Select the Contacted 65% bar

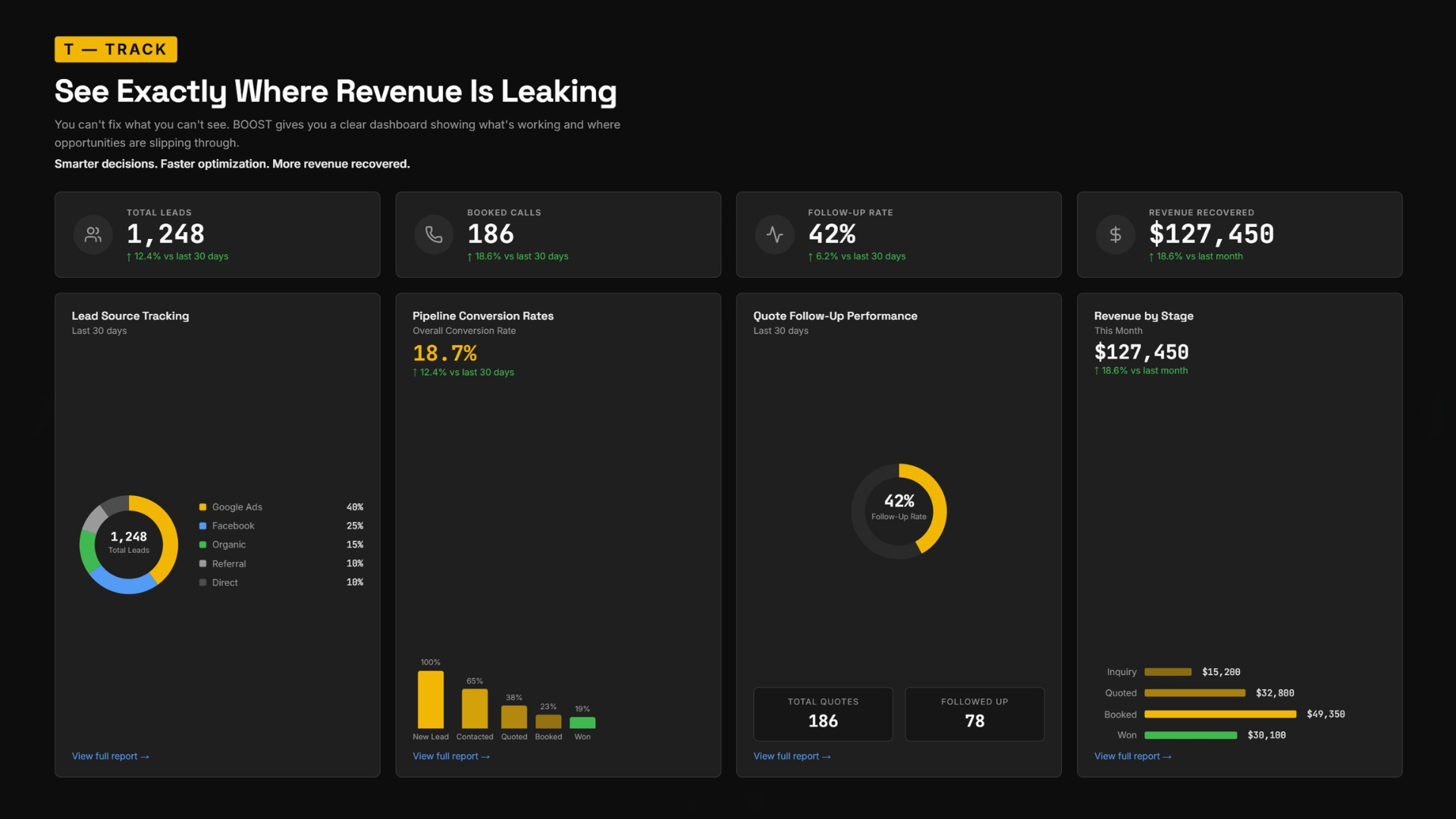coord(475,708)
